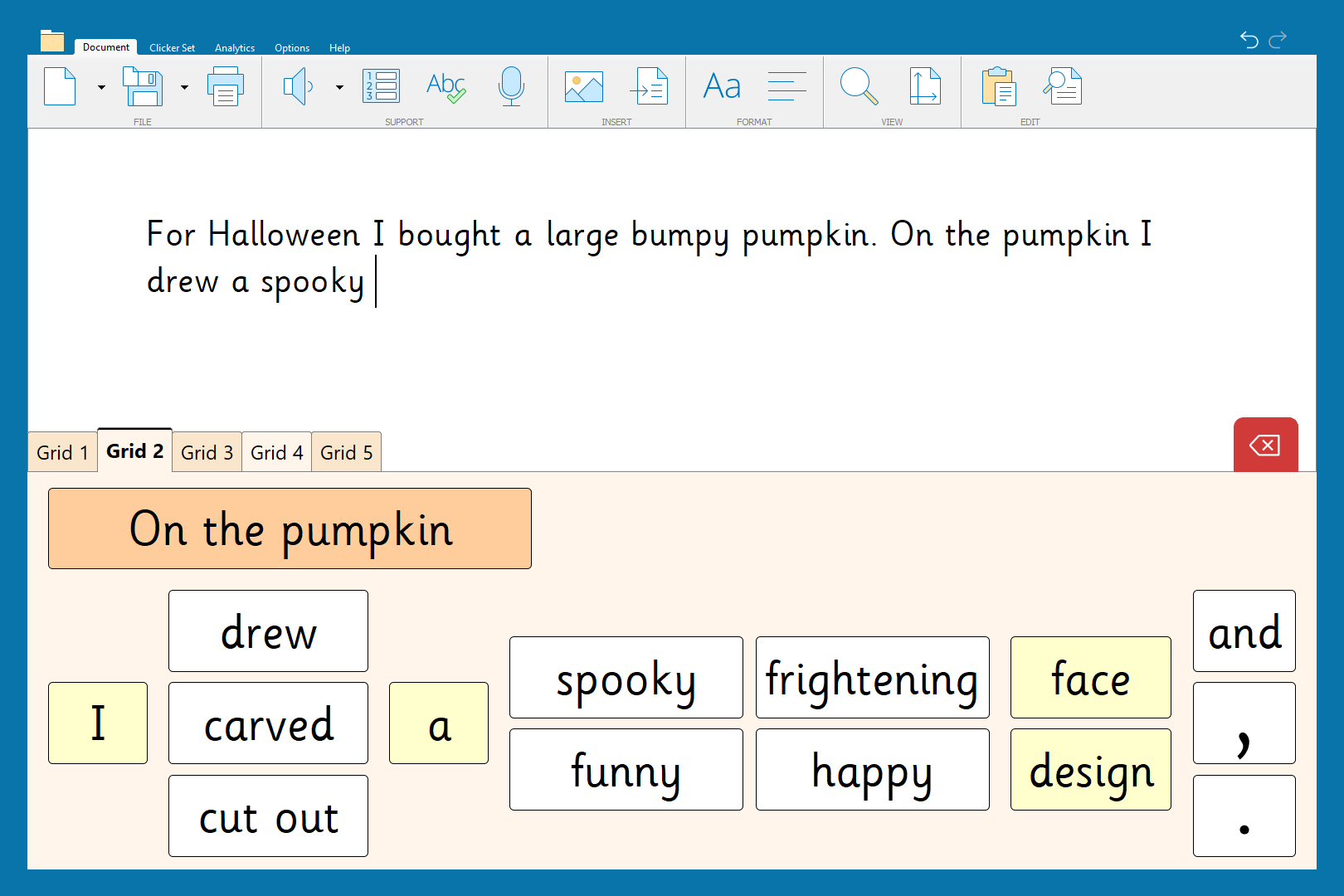Click the Save document icon
Viewport: 1344px width, 896px height.
click(x=143, y=86)
